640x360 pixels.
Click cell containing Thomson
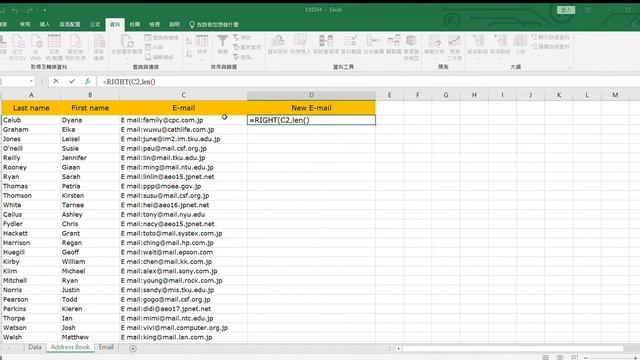pos(31,196)
